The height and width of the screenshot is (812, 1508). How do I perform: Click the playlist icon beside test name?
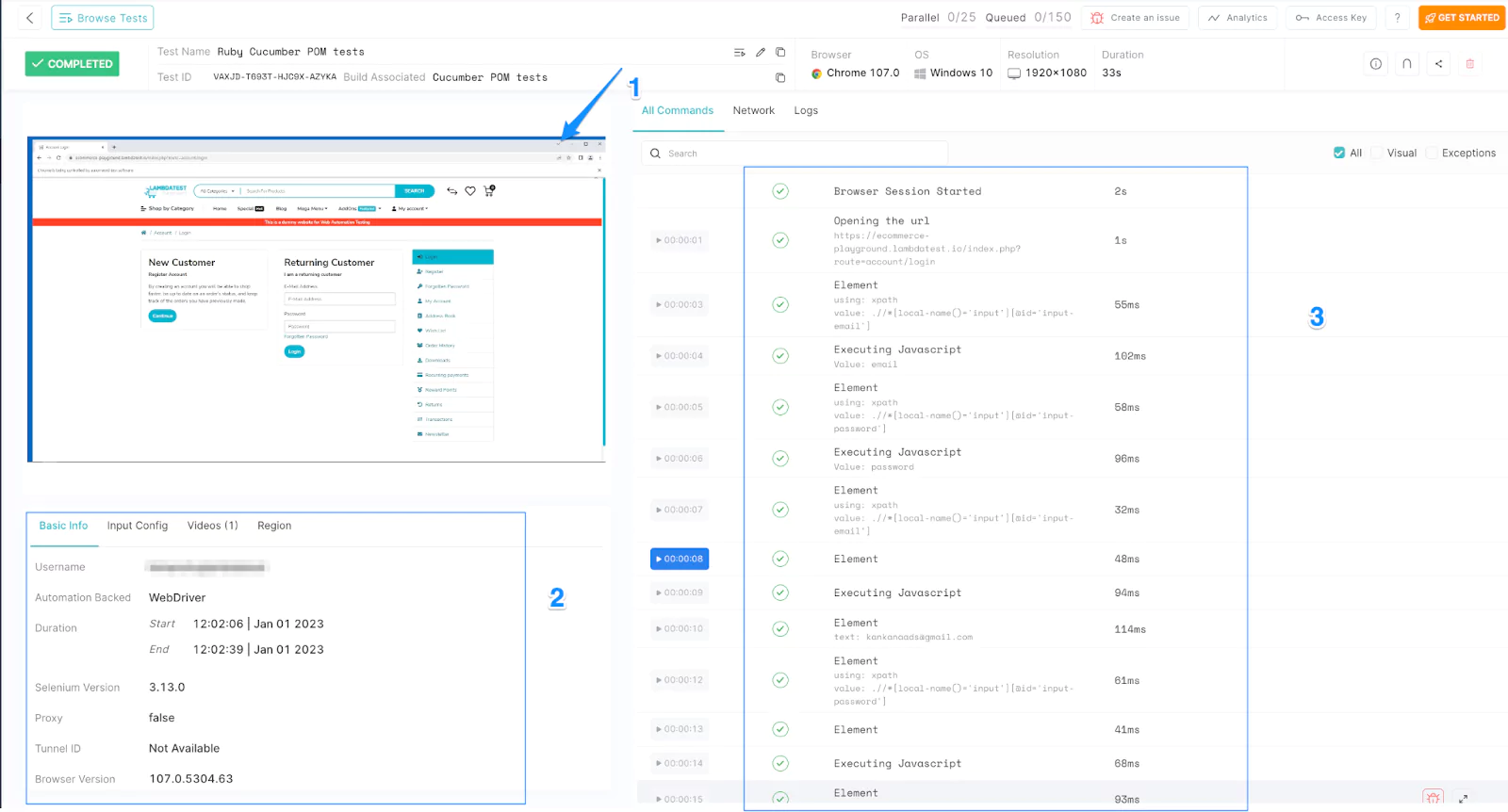(x=740, y=53)
